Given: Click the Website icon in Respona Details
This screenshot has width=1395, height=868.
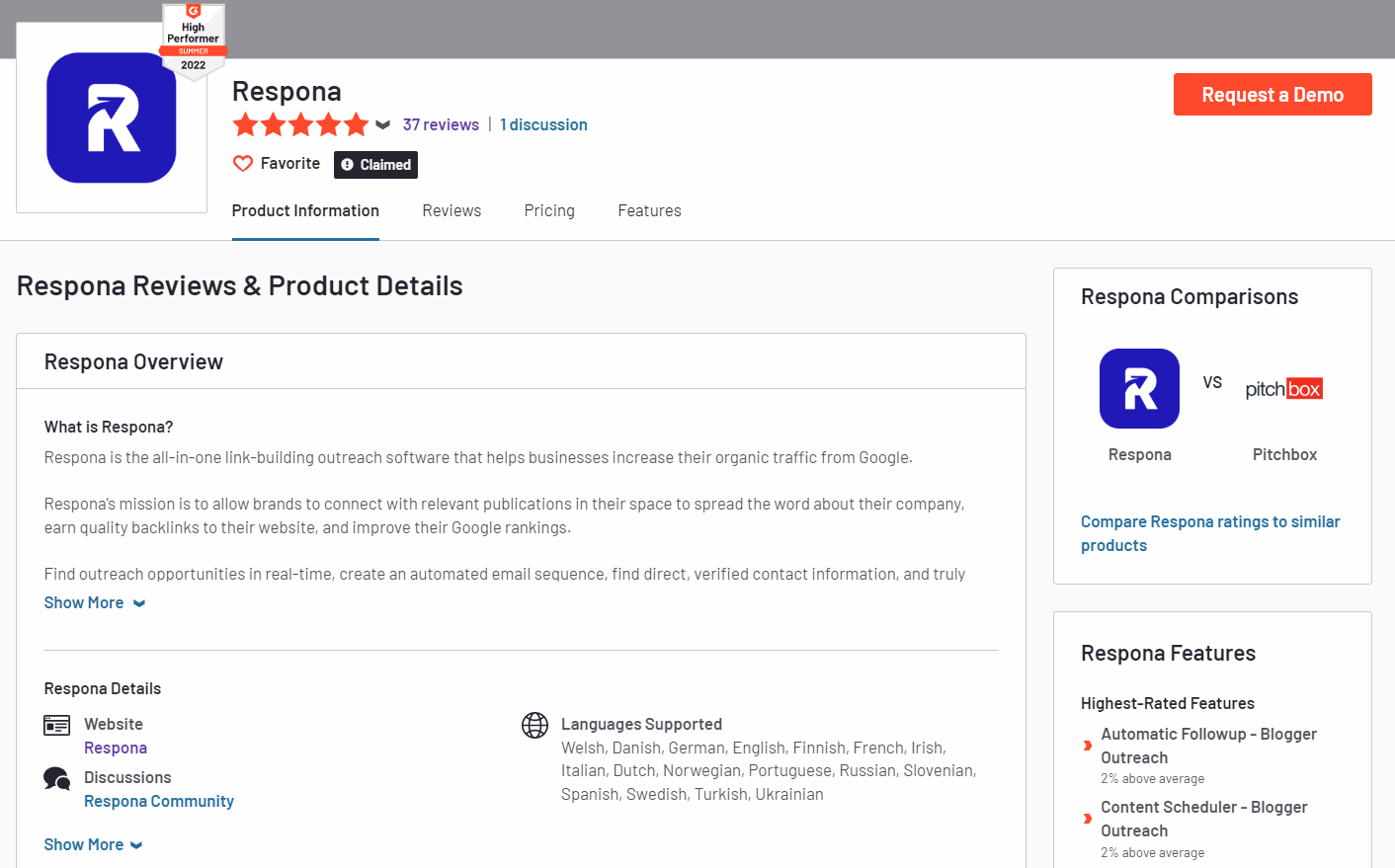Looking at the screenshot, I should point(57,726).
